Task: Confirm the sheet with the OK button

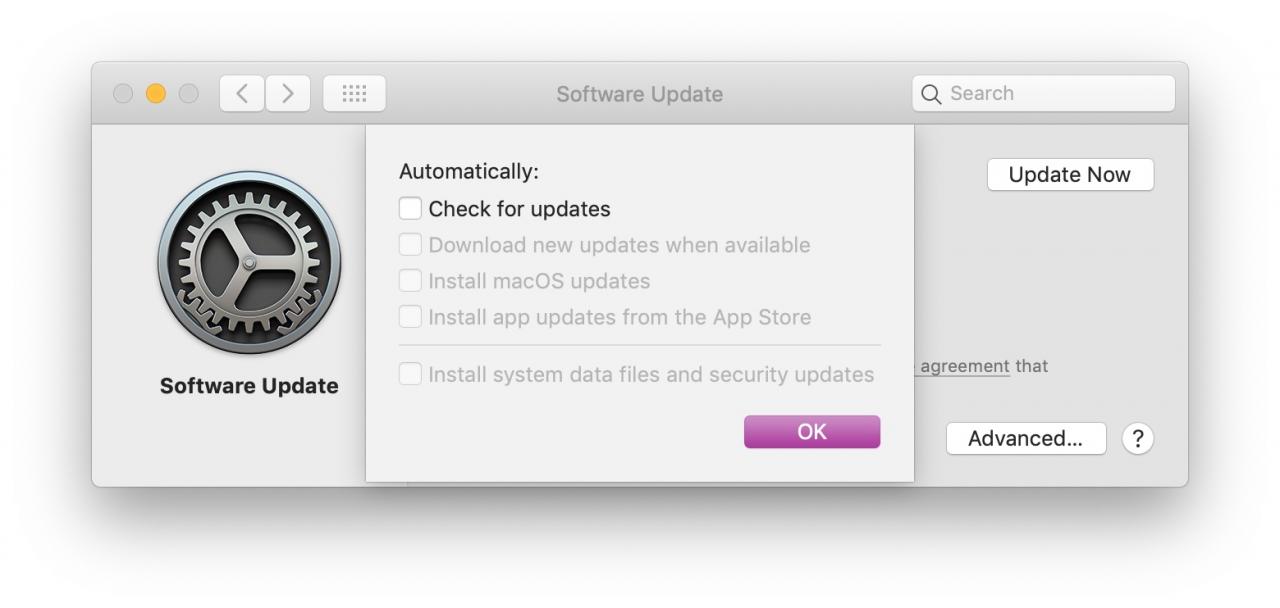Action: click(x=812, y=431)
